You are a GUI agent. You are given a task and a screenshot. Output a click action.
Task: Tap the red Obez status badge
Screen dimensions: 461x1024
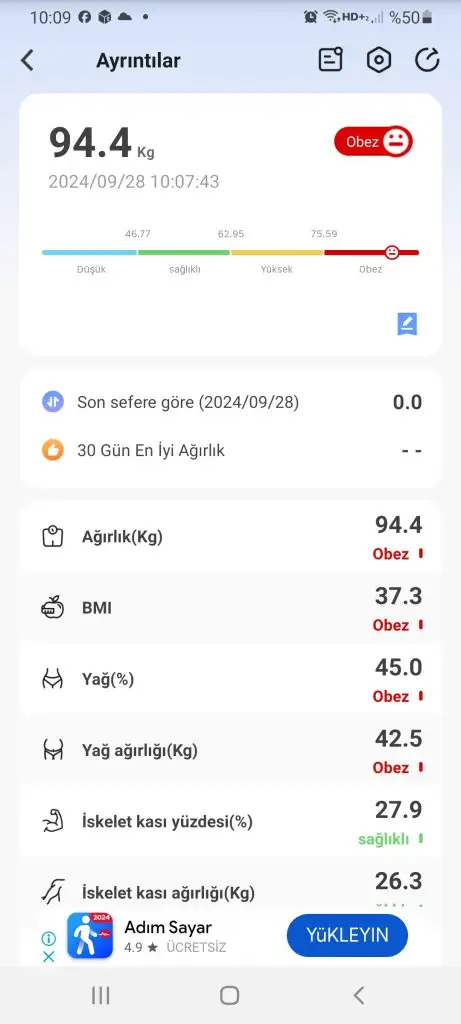[374, 142]
